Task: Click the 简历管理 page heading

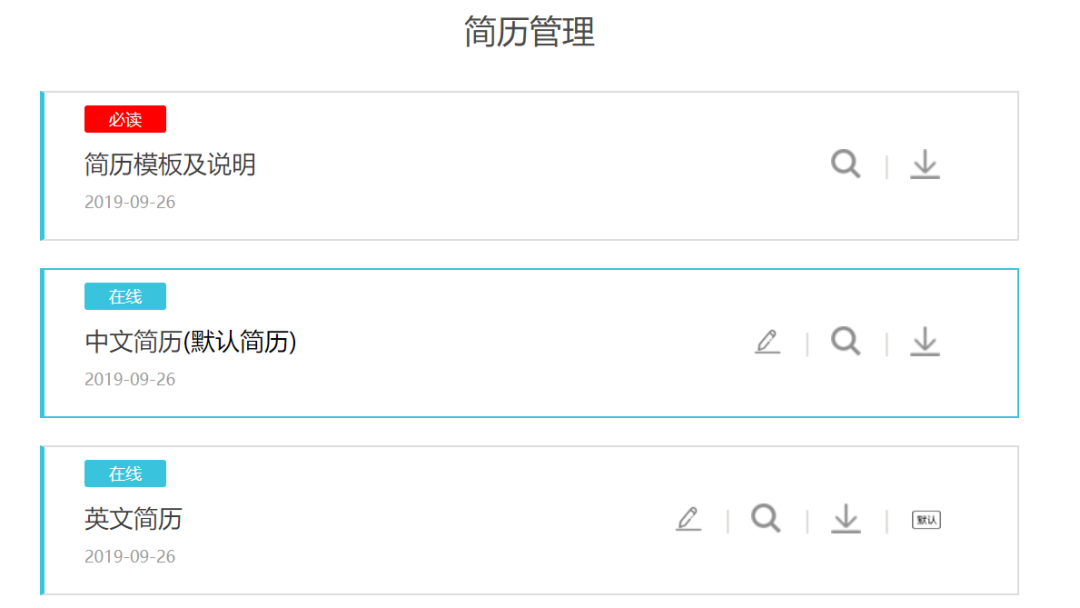Action: (529, 32)
